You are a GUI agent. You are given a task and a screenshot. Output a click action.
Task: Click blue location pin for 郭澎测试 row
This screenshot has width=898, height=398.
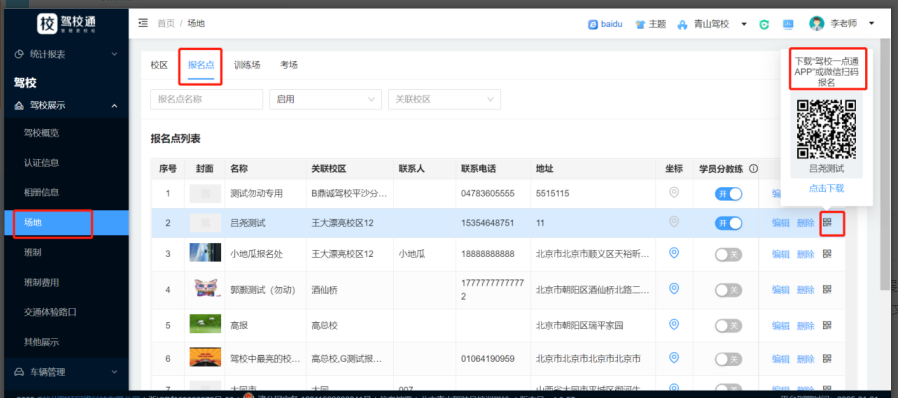point(674,289)
